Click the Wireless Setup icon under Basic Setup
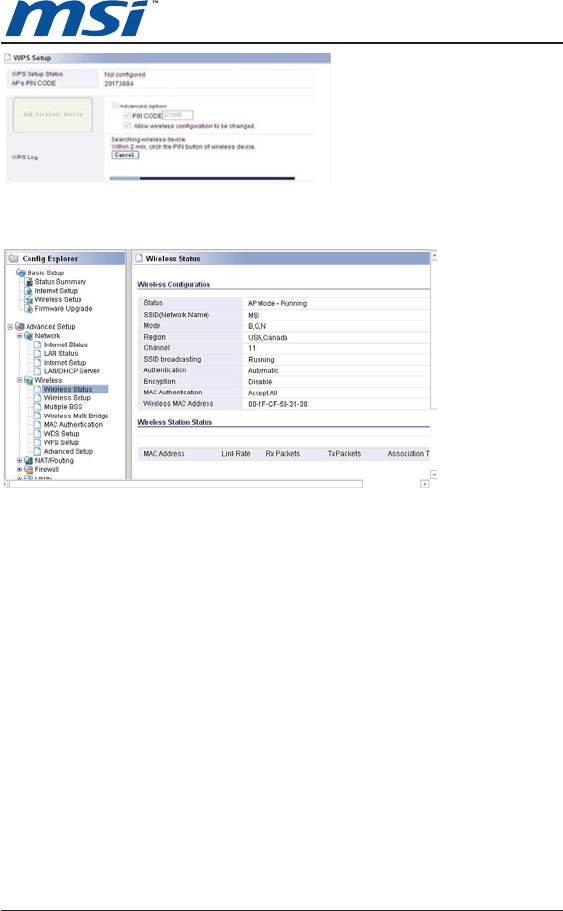Screen dimensions: 563x911 click(28, 300)
